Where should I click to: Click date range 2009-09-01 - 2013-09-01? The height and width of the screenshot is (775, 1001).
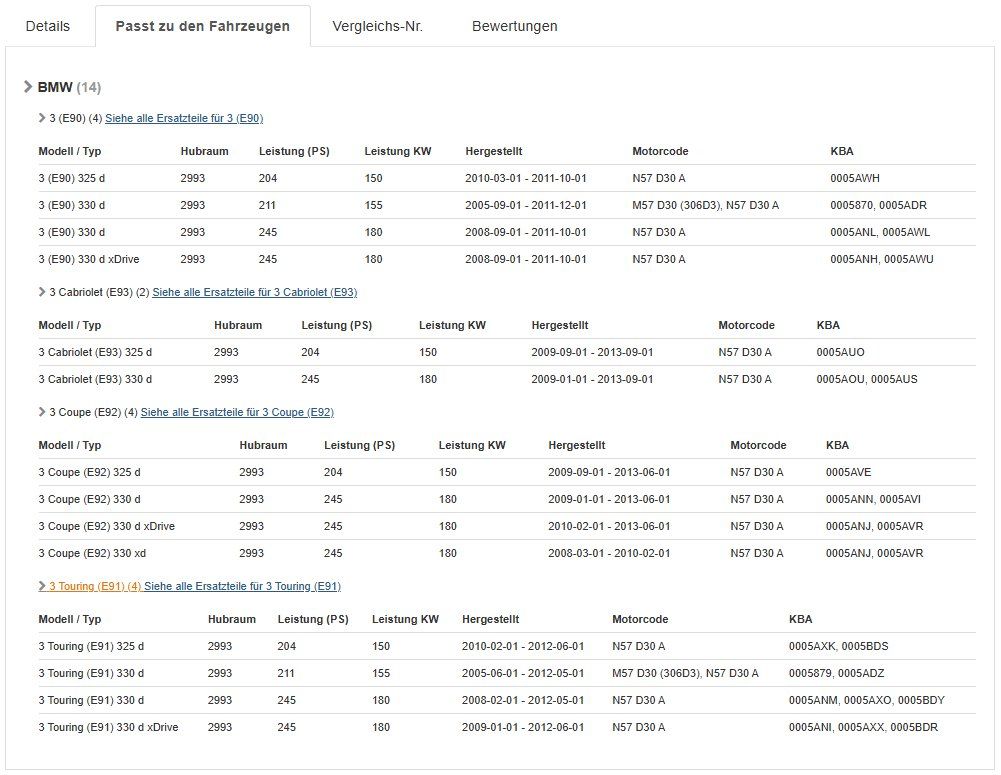point(592,352)
